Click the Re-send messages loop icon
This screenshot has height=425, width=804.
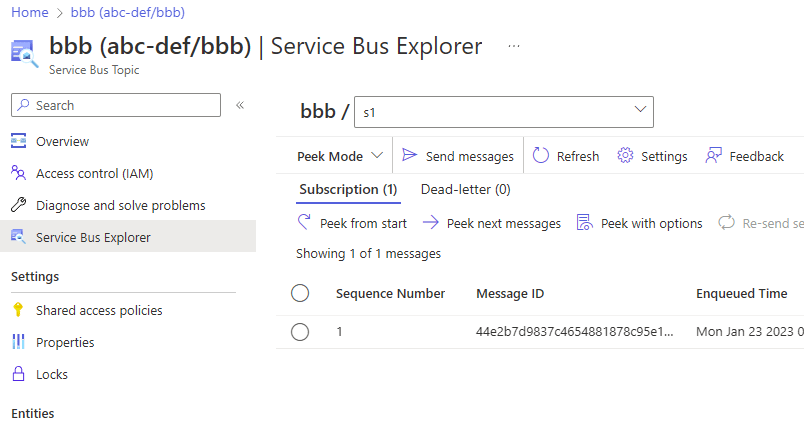coord(726,222)
